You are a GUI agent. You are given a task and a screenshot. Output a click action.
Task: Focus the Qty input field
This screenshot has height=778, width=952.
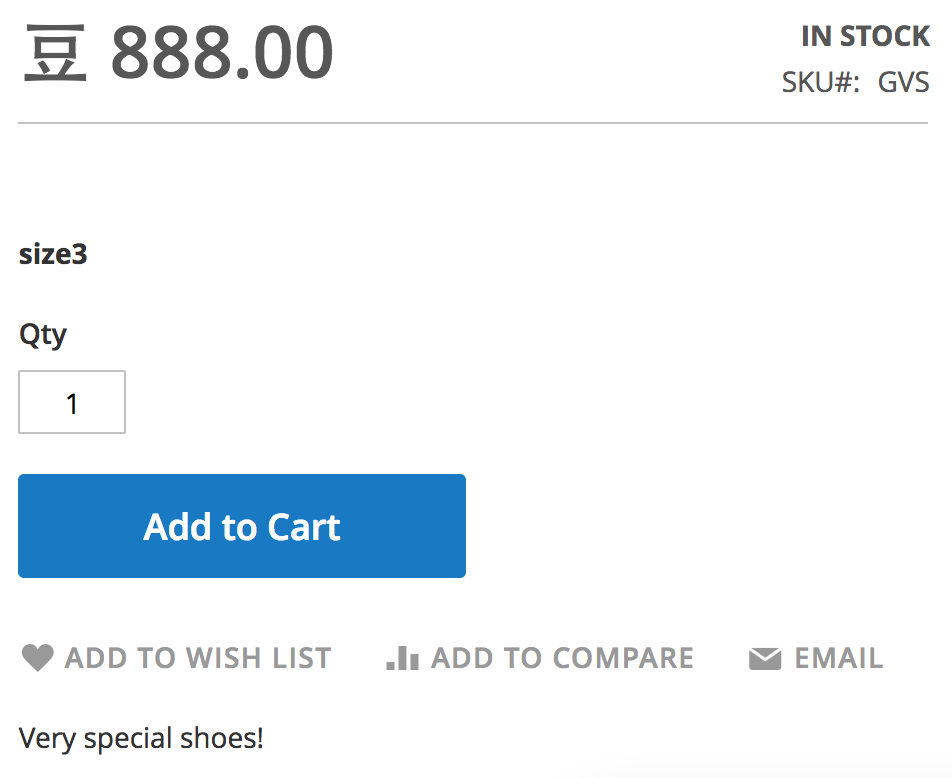click(72, 403)
